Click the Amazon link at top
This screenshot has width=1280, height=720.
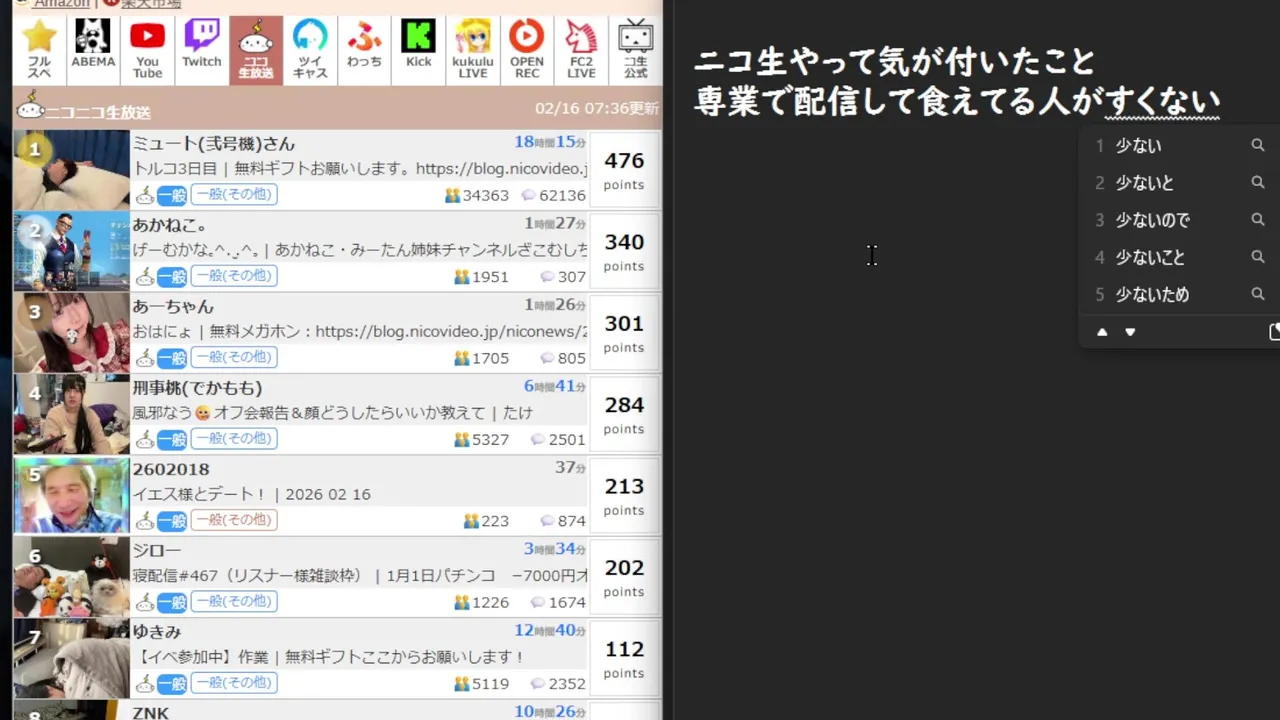coord(62,4)
